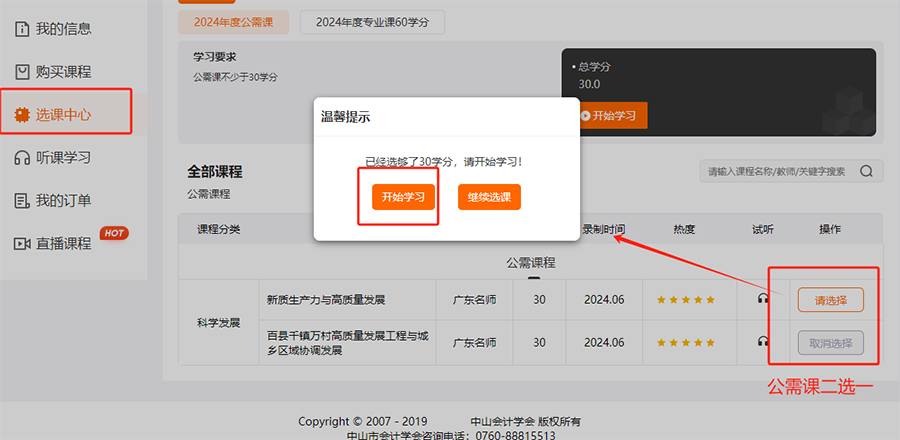Focus the course name search input
Screen dimensions: 900x440
[x=776, y=171]
